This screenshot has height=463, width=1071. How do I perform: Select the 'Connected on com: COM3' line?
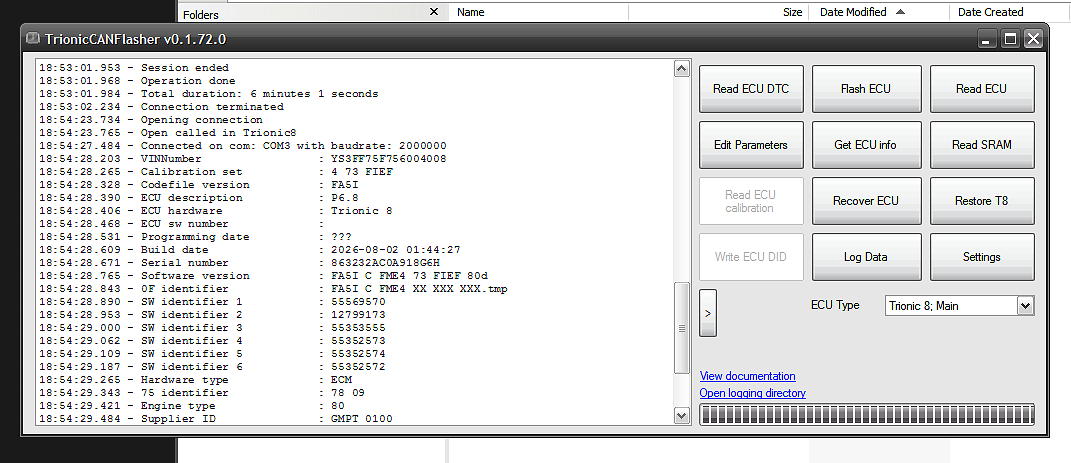click(x=242, y=146)
